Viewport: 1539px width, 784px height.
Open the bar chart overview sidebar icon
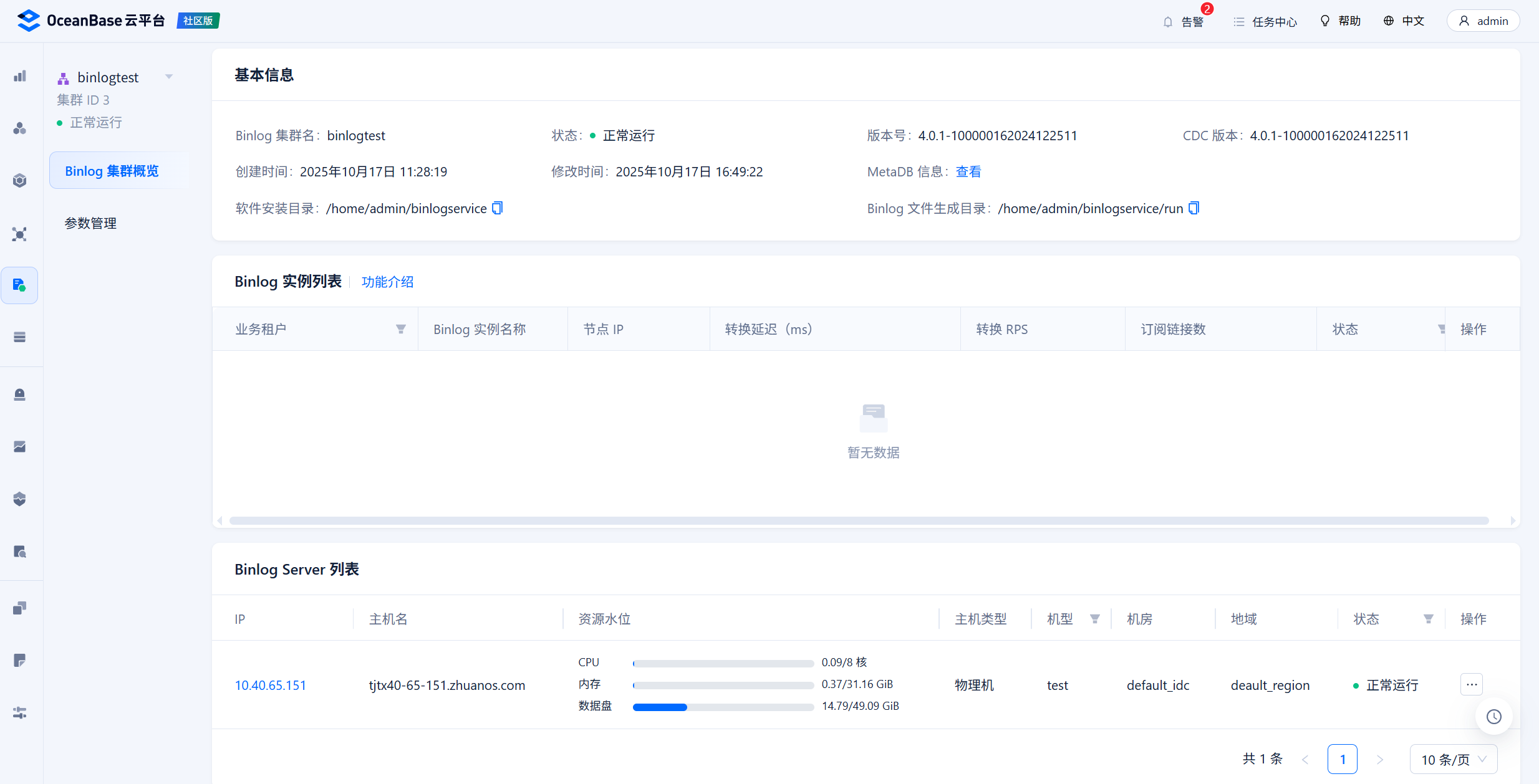[x=19, y=76]
